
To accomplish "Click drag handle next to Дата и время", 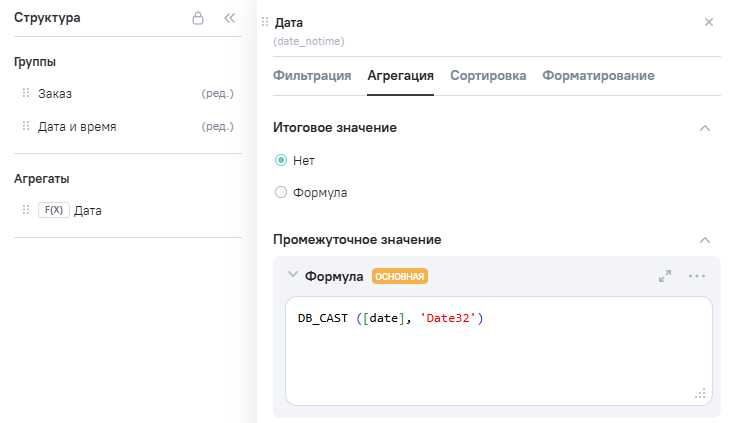I will [x=26, y=126].
